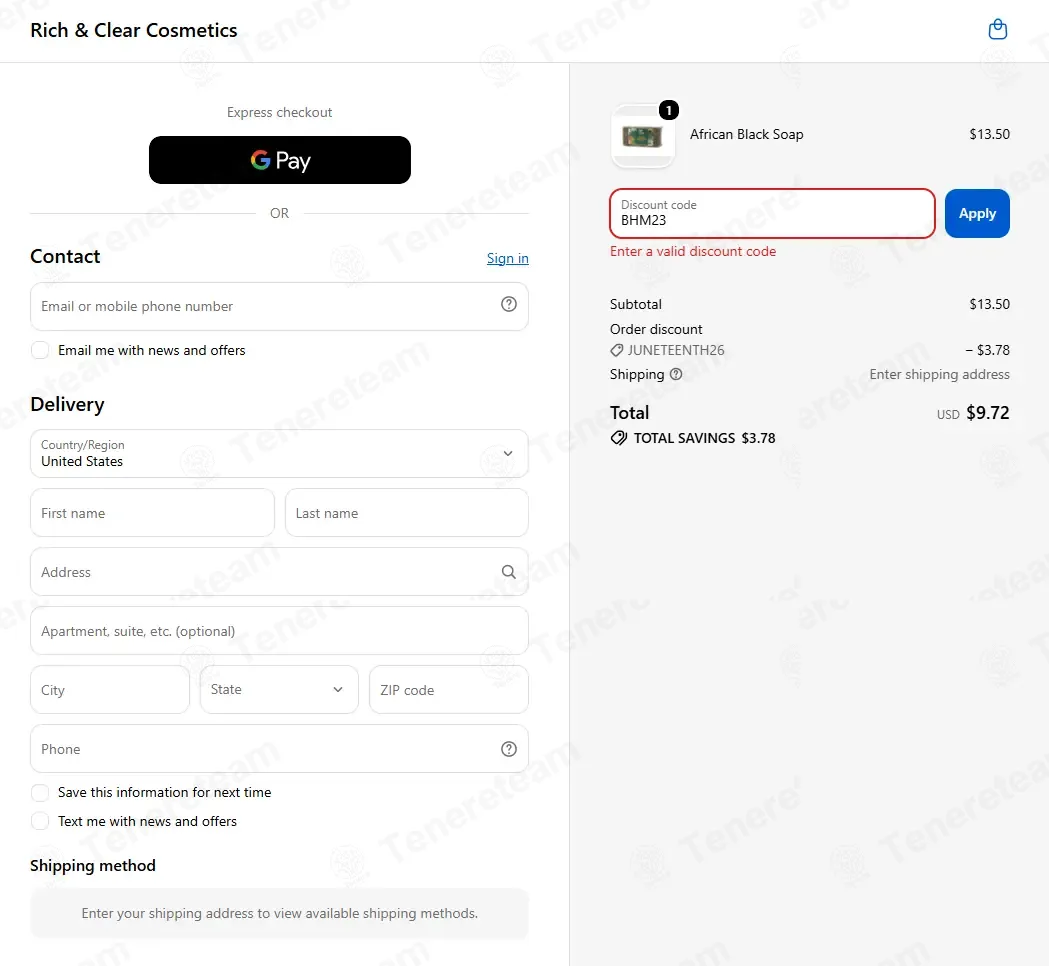Focus the ZIP code field
The image size is (1049, 966).
coord(449,690)
